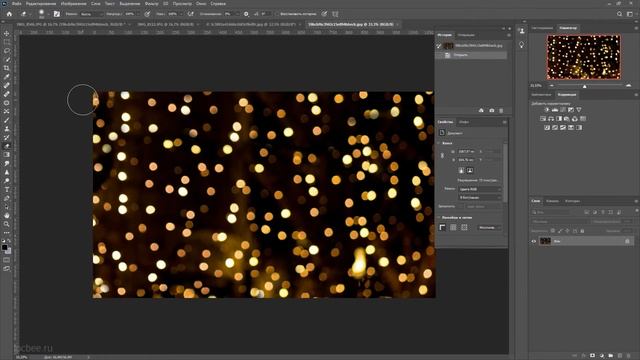Toggle rulers icon in Properties panel

(442, 227)
